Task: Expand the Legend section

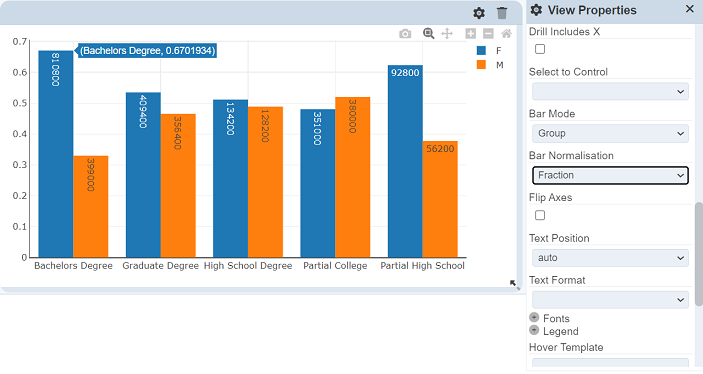Action: coord(534,331)
